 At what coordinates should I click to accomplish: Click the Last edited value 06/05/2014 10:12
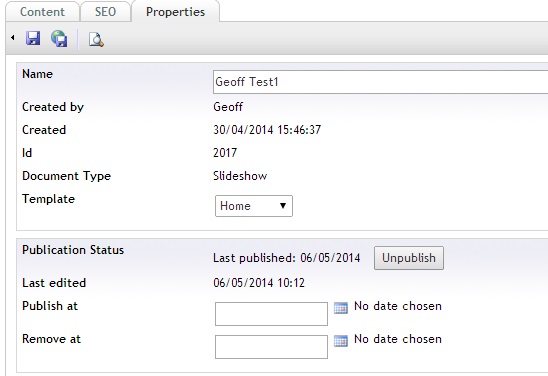coord(259,283)
